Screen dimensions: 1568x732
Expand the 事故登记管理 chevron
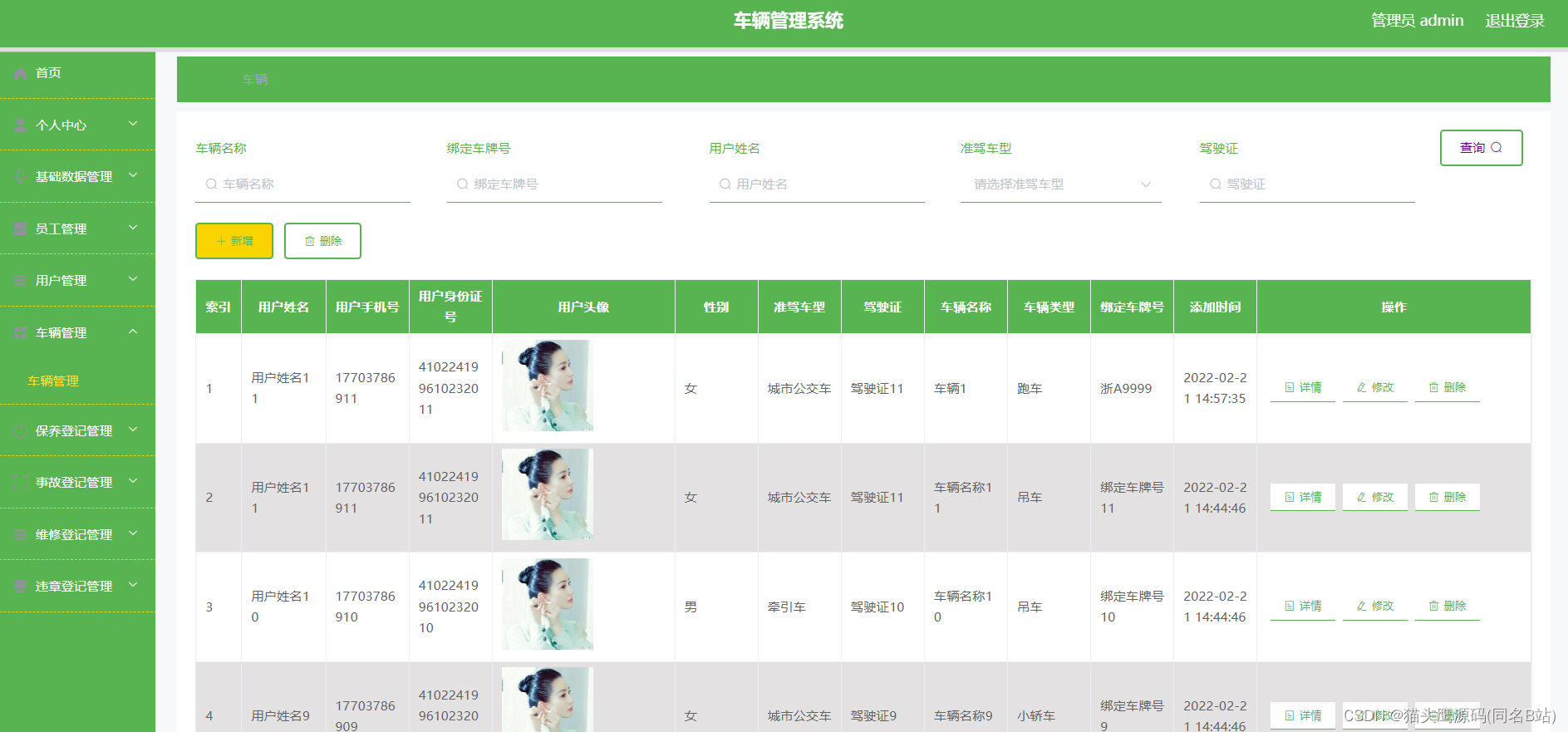[x=133, y=482]
